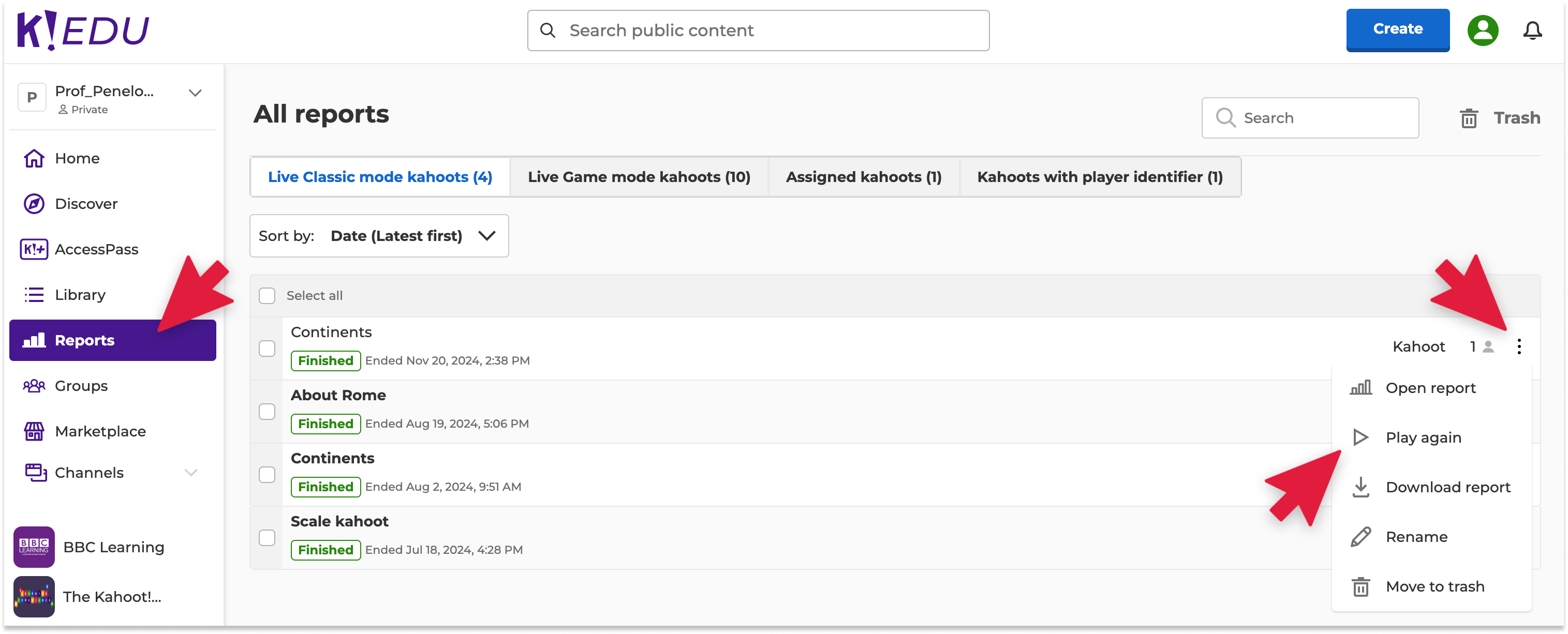This screenshot has width=1568, height=634.
Task: Check the Scale kahoot report checkbox
Action: (267, 538)
